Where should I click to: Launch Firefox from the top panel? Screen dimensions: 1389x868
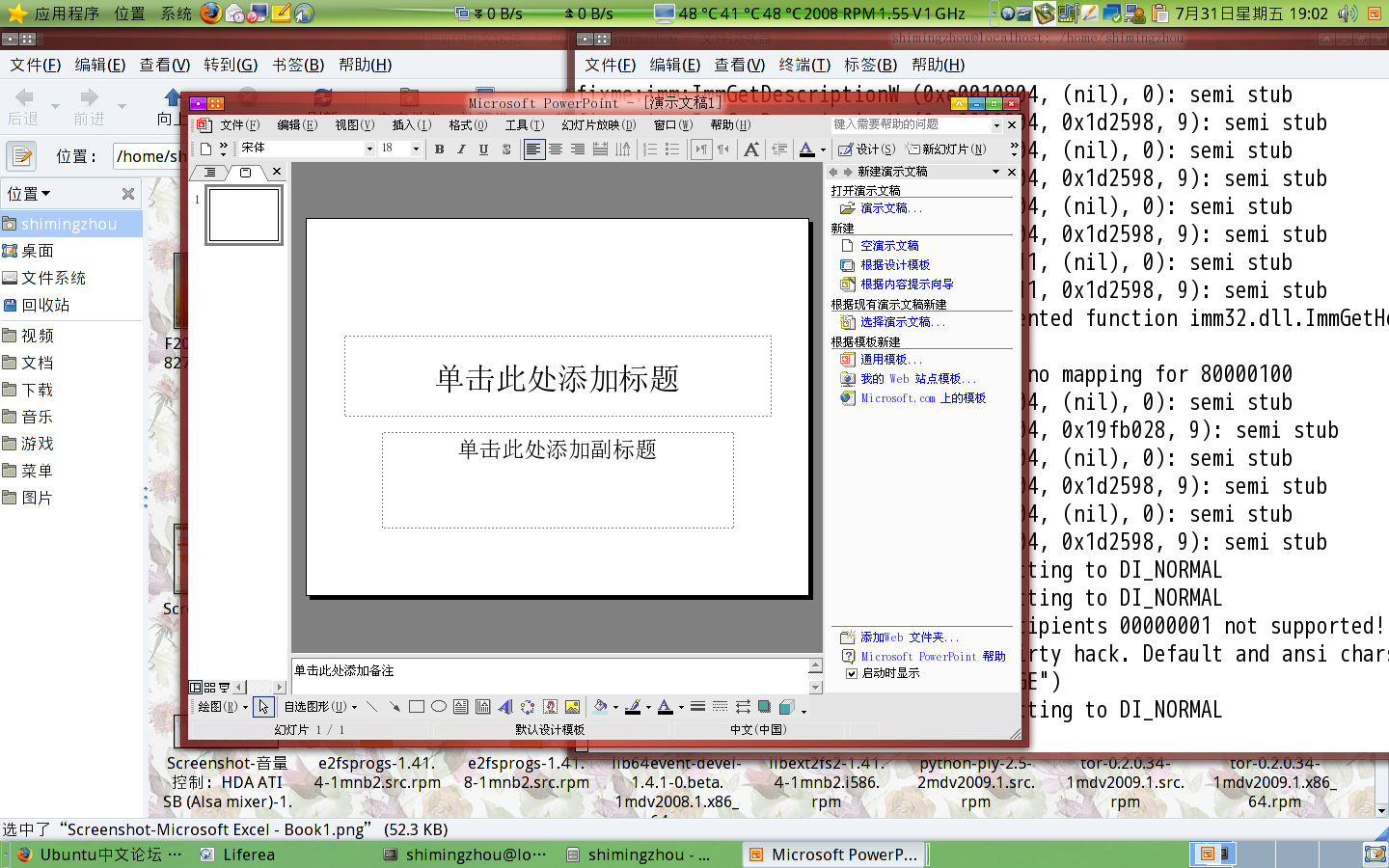[x=210, y=13]
